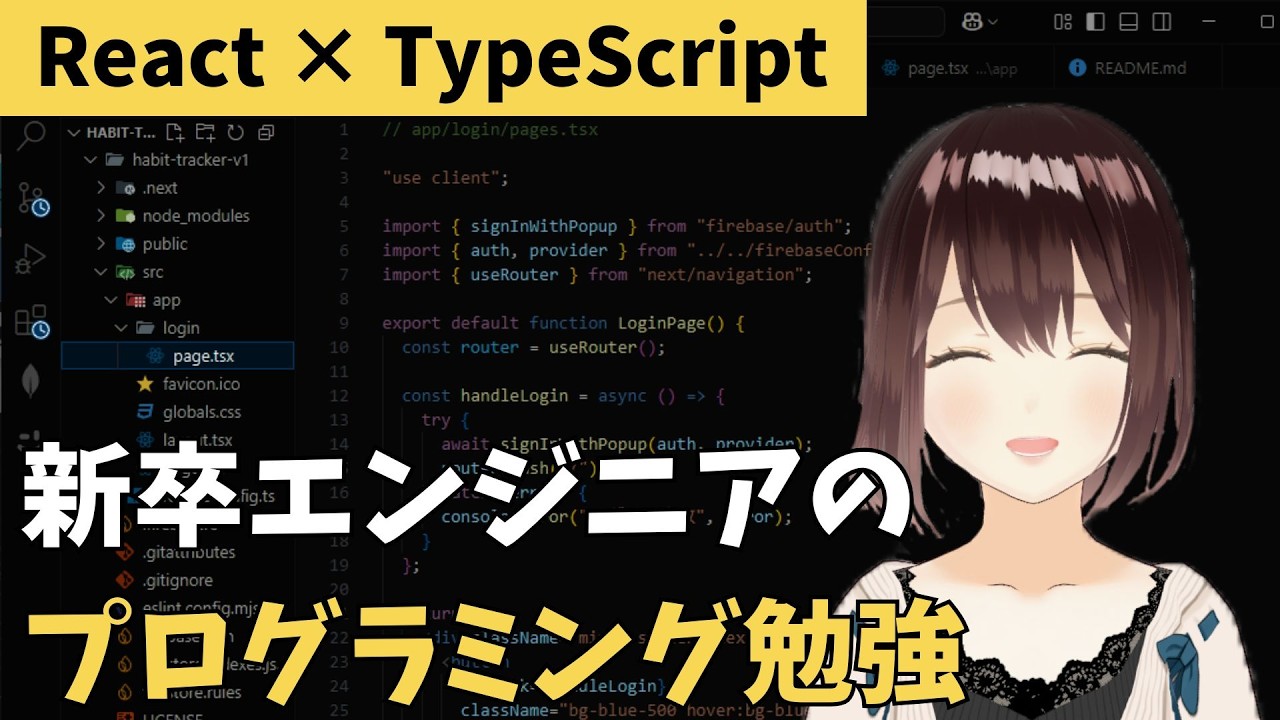Expand the .next folder

click(x=100, y=188)
